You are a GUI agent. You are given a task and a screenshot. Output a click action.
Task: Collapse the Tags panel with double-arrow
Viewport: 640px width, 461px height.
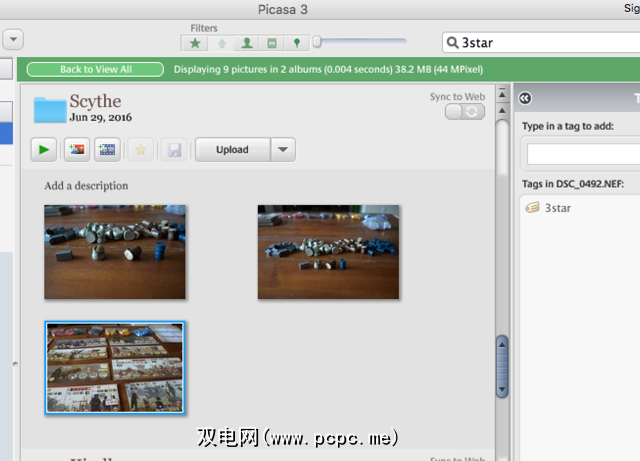click(525, 98)
